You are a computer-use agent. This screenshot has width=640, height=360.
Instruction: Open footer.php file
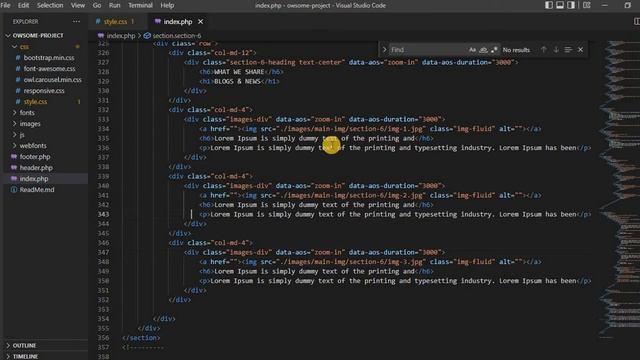click(35, 157)
